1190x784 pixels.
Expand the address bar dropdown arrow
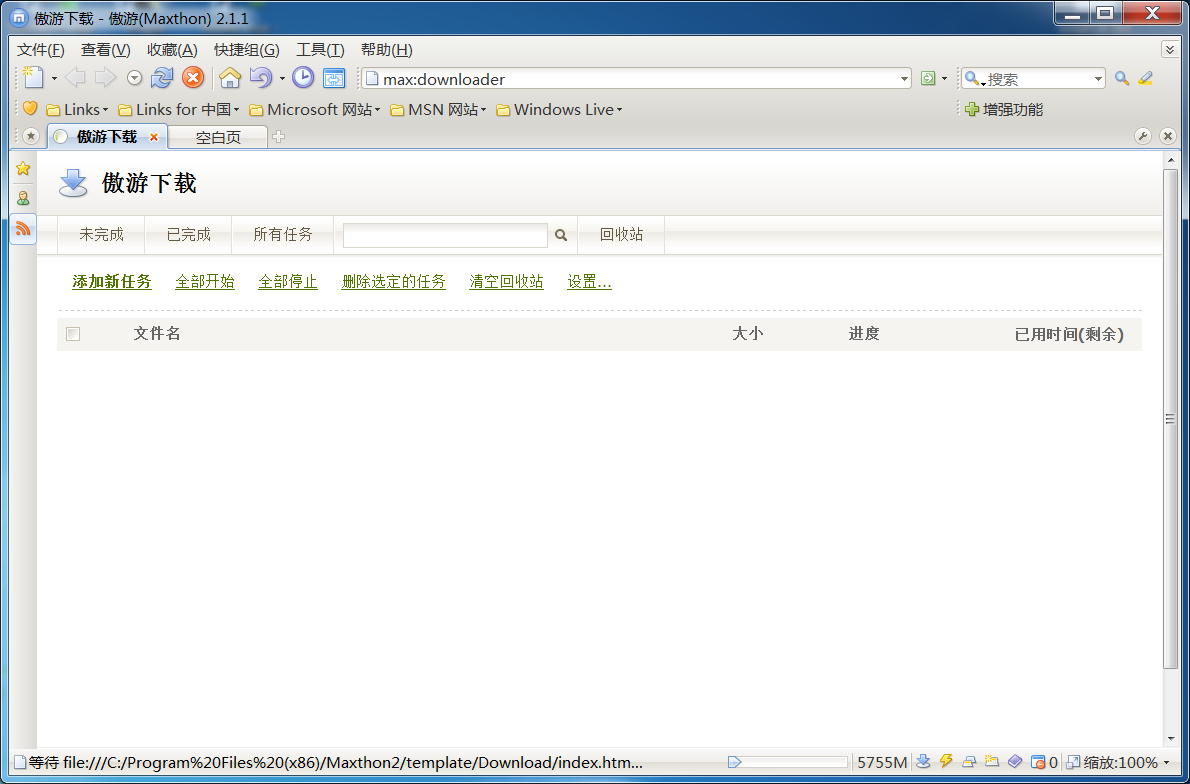[904, 79]
